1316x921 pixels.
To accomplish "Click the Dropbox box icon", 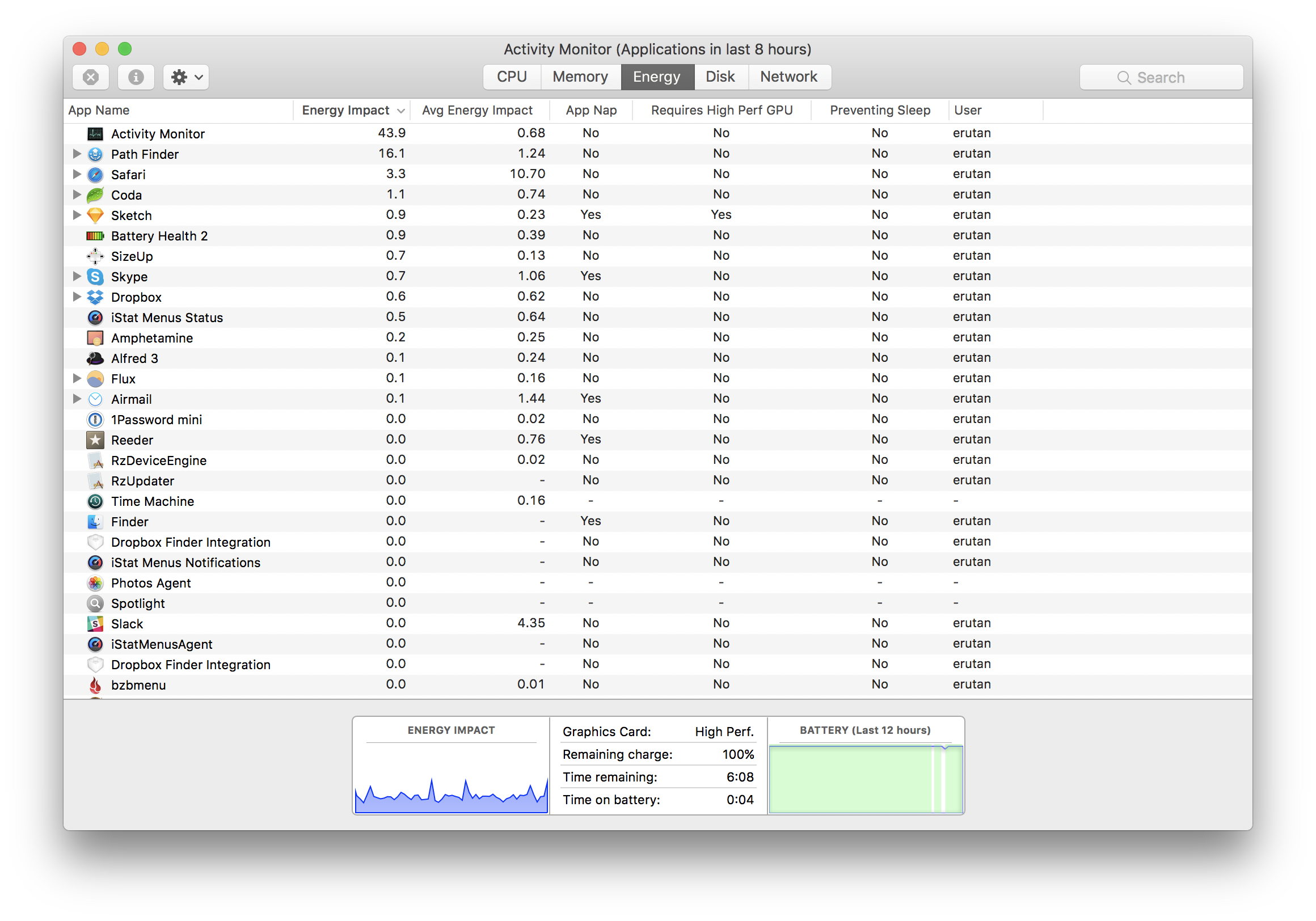I will 95,297.
